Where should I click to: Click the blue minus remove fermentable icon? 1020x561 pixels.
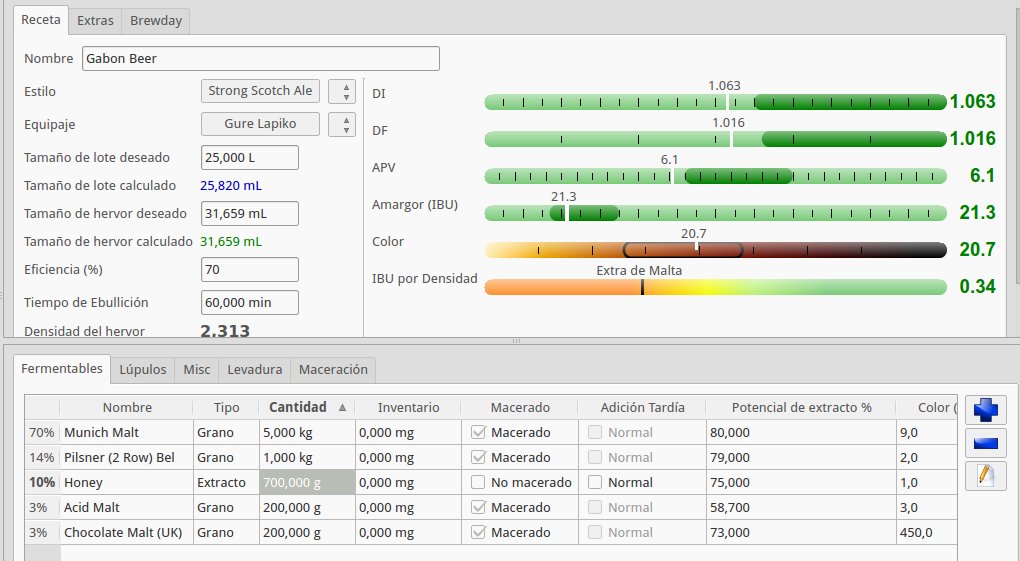tap(986, 443)
